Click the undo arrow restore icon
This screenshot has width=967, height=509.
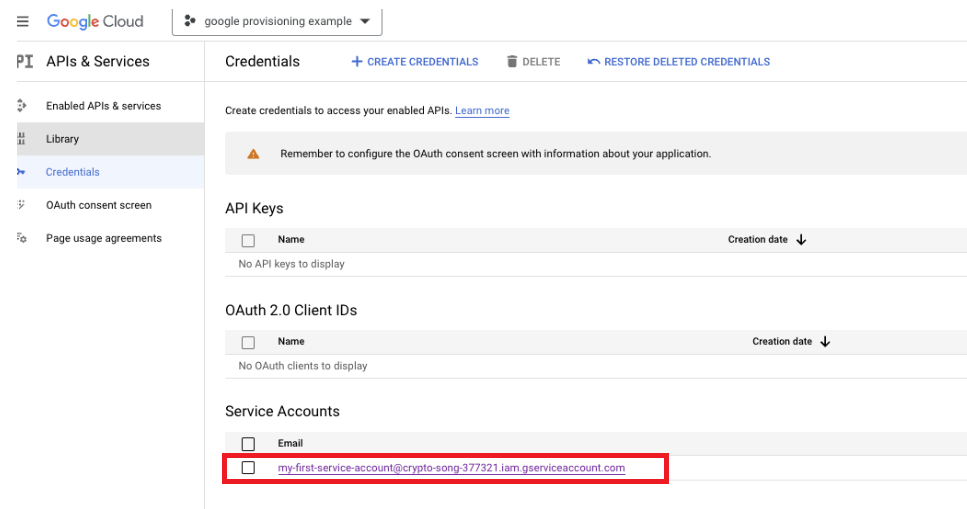pyautogui.click(x=593, y=62)
